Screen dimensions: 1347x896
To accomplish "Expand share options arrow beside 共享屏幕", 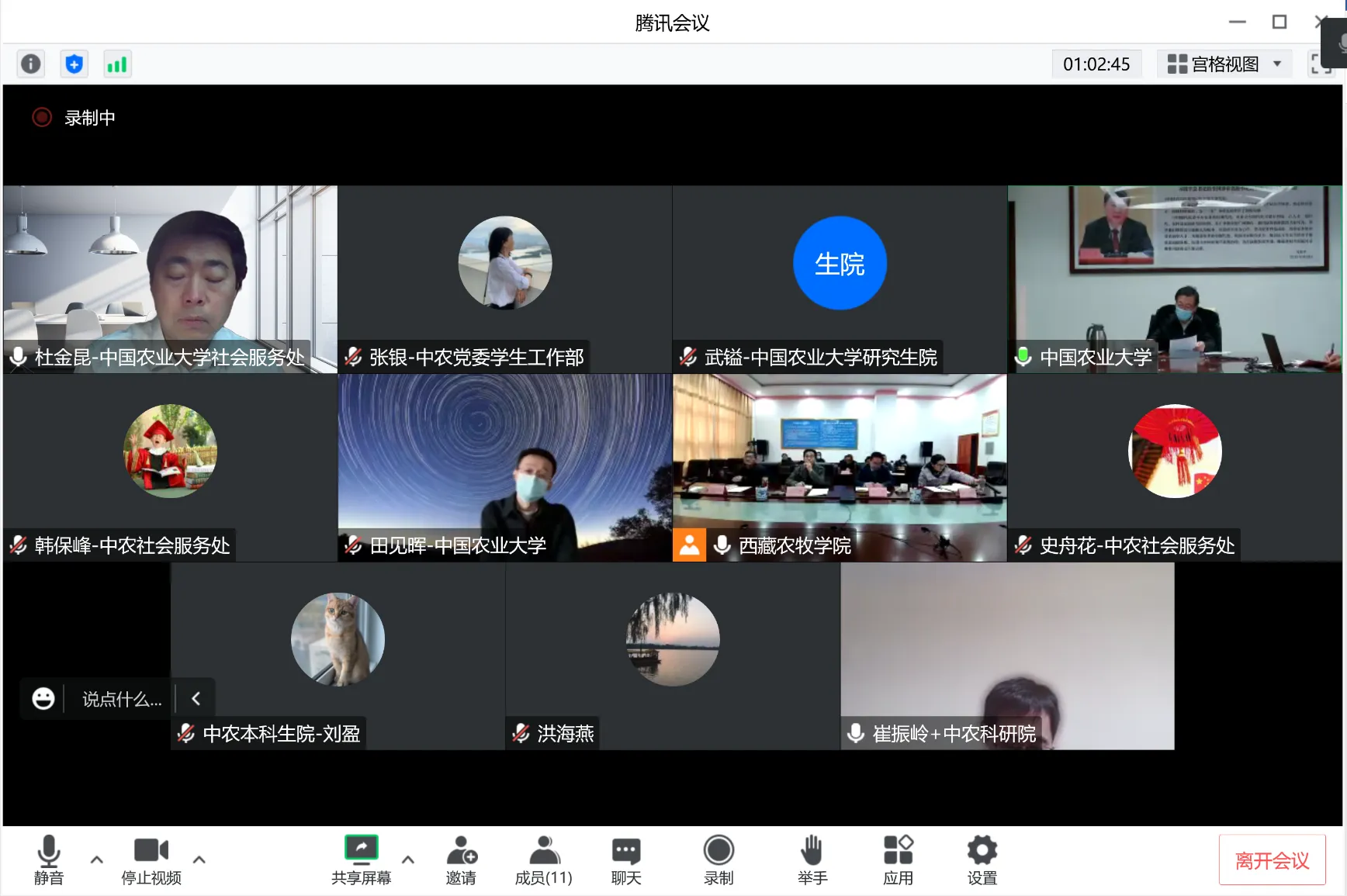I will tap(408, 860).
